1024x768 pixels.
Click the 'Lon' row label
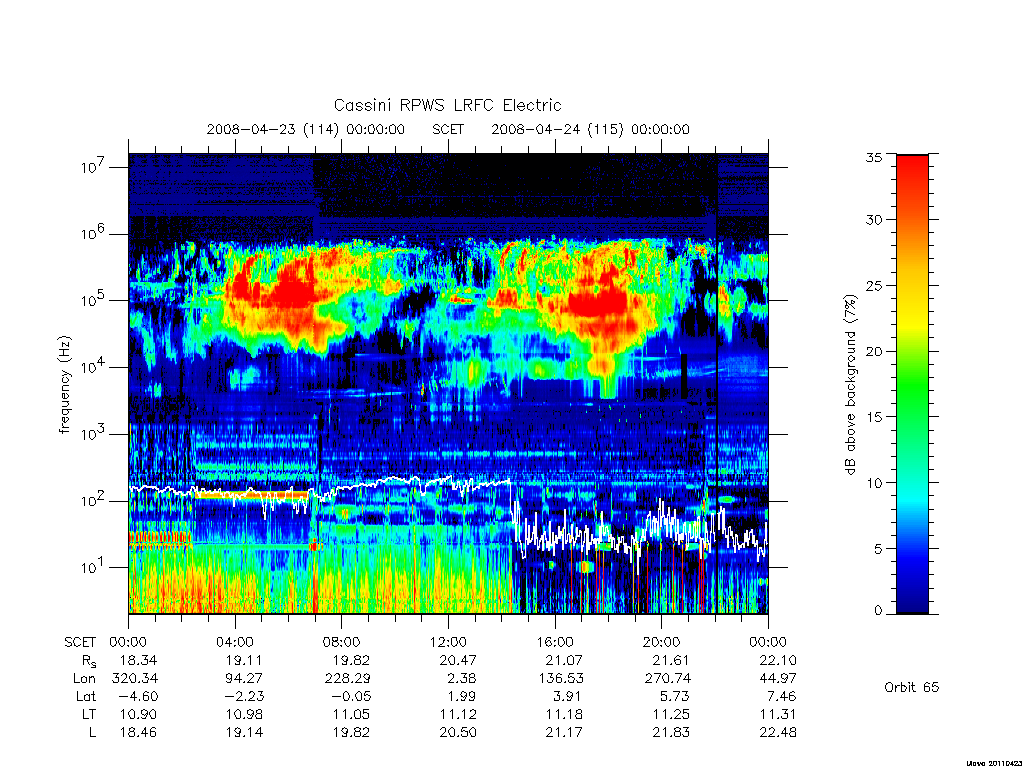click(84, 679)
